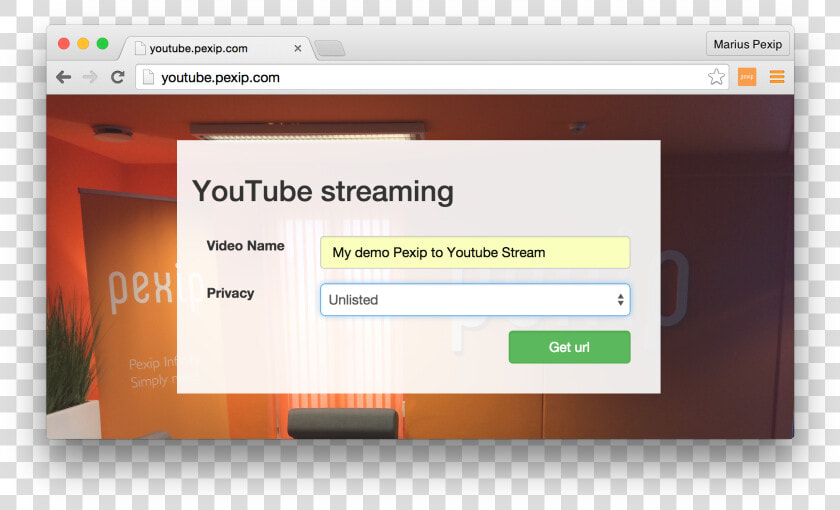Click the green maximize window button
Screen dimensions: 840x510
pyautogui.click(x=102, y=43)
